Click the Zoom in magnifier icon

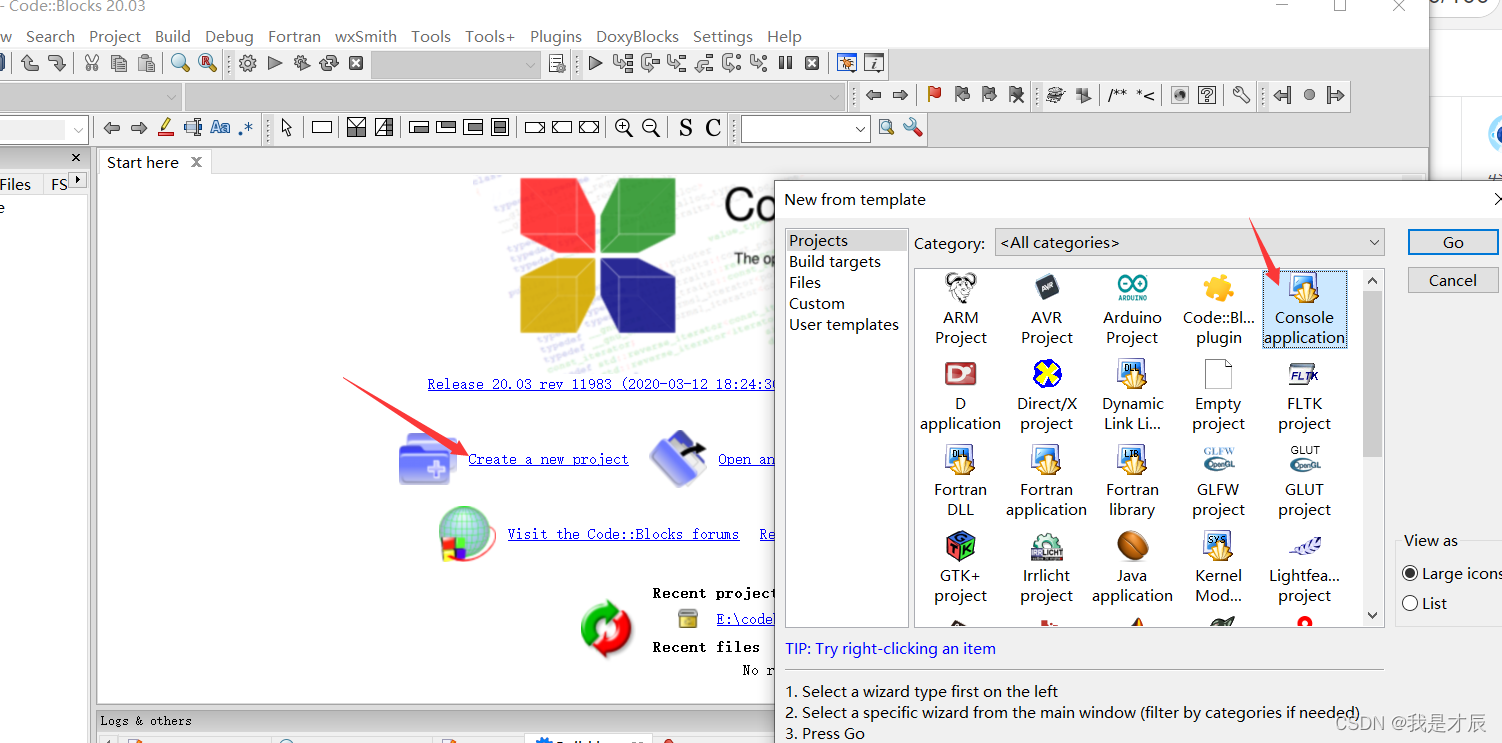click(623, 127)
